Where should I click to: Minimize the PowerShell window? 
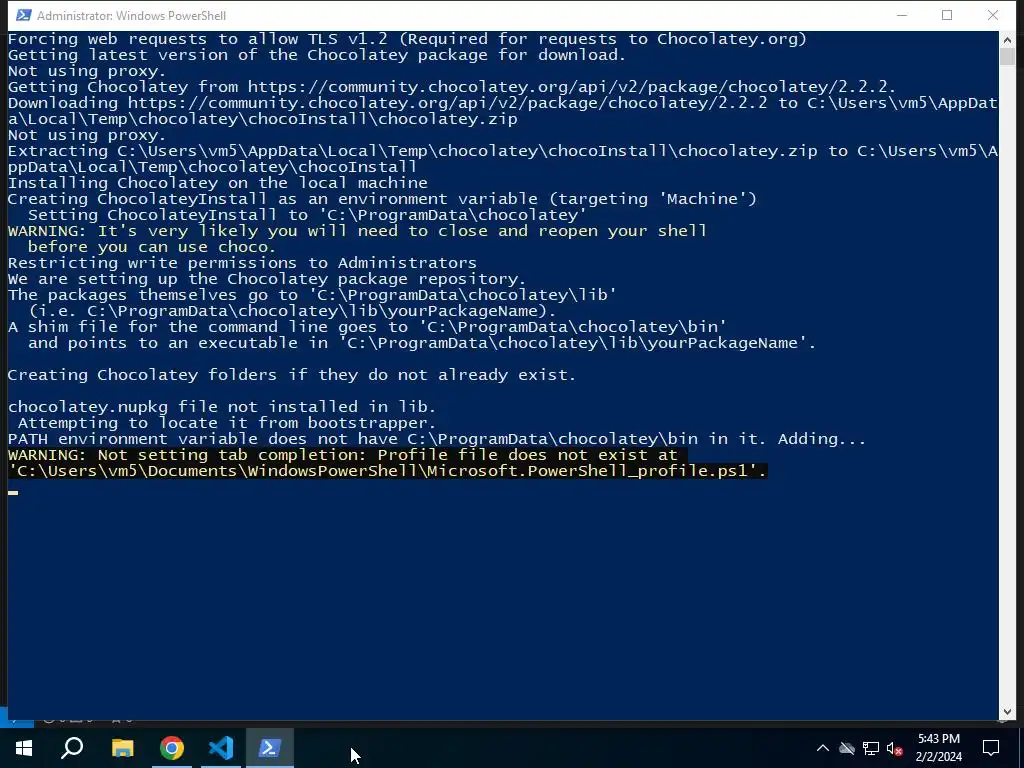(902, 15)
